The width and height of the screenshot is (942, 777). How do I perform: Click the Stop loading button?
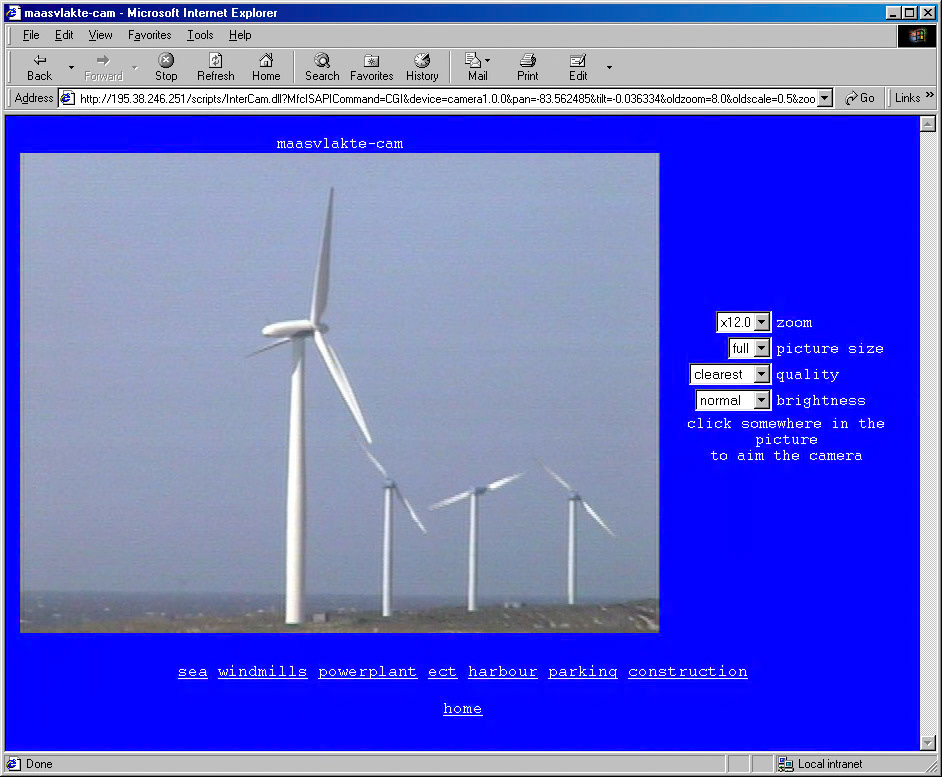point(166,67)
